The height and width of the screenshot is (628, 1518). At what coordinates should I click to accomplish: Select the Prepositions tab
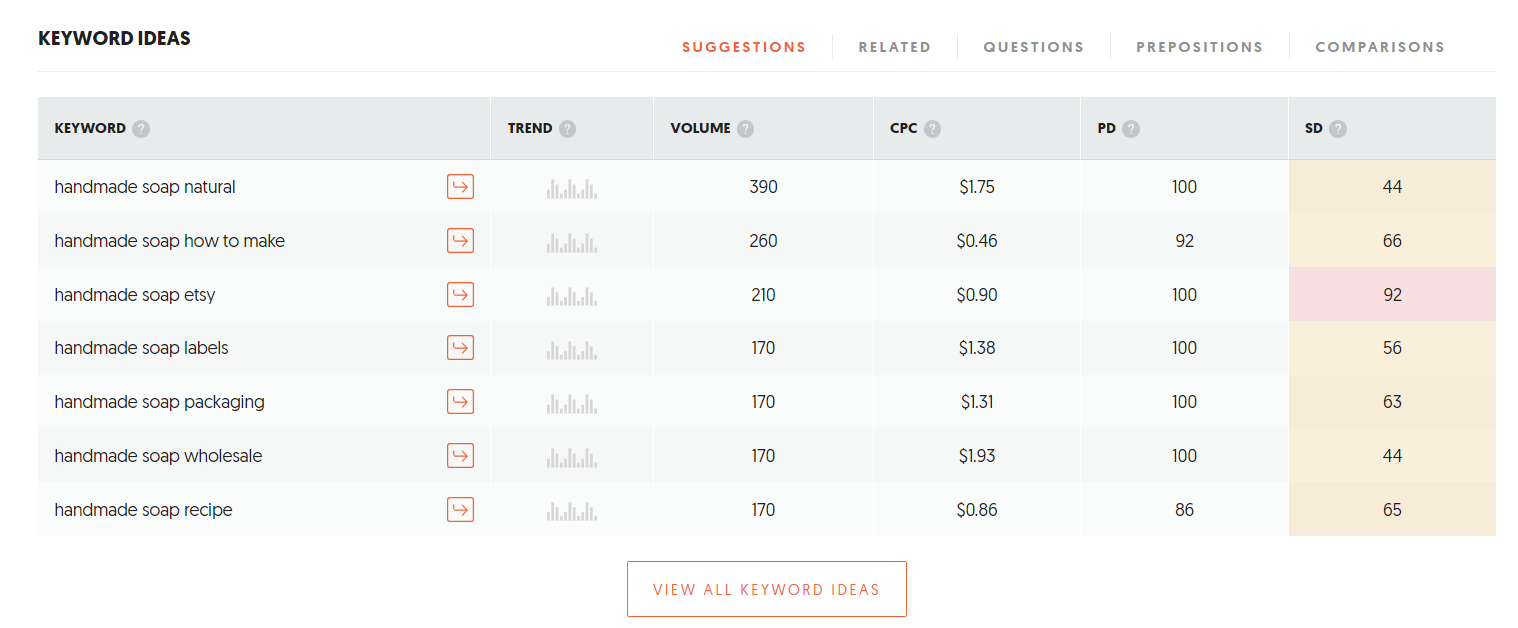[x=1199, y=47]
